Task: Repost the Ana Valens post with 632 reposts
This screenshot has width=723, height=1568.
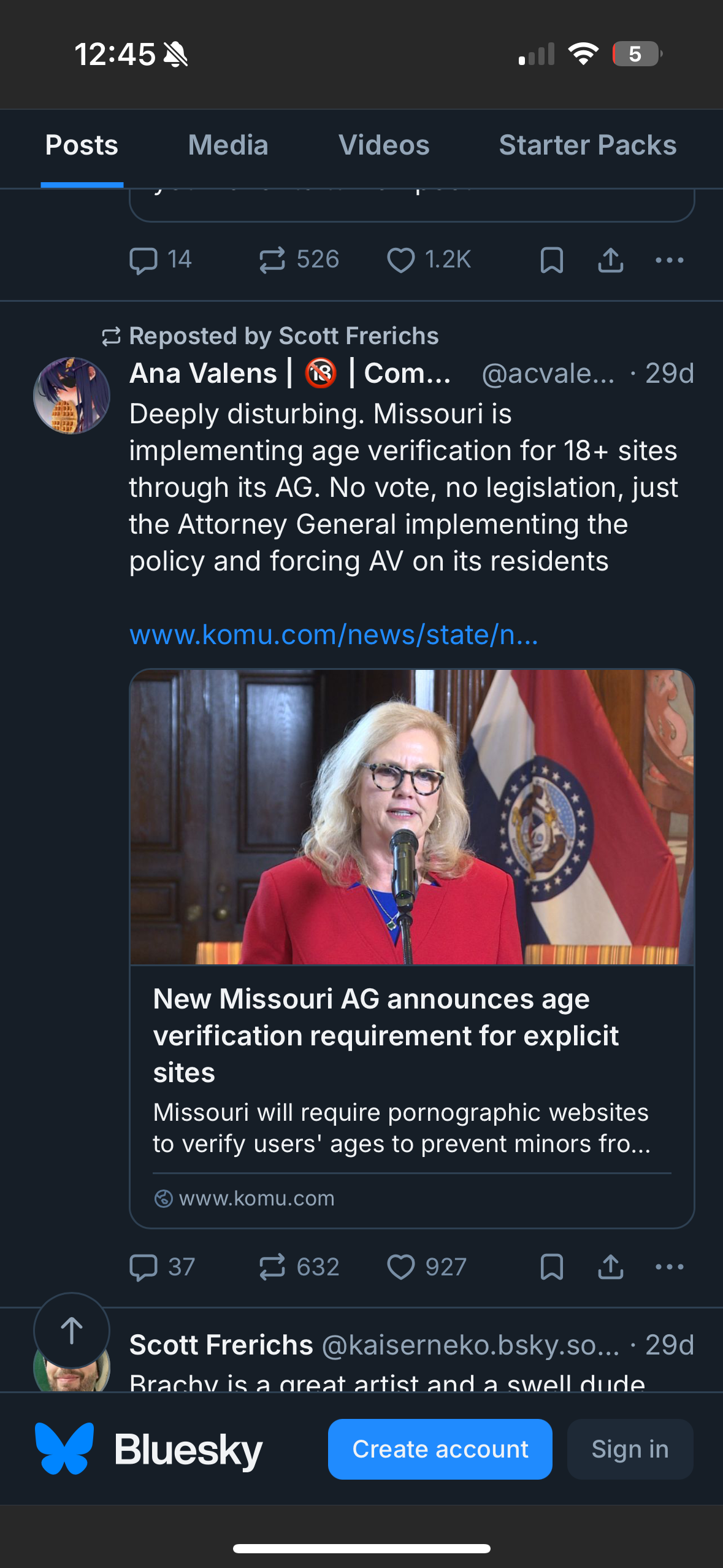Action: pos(299,1267)
